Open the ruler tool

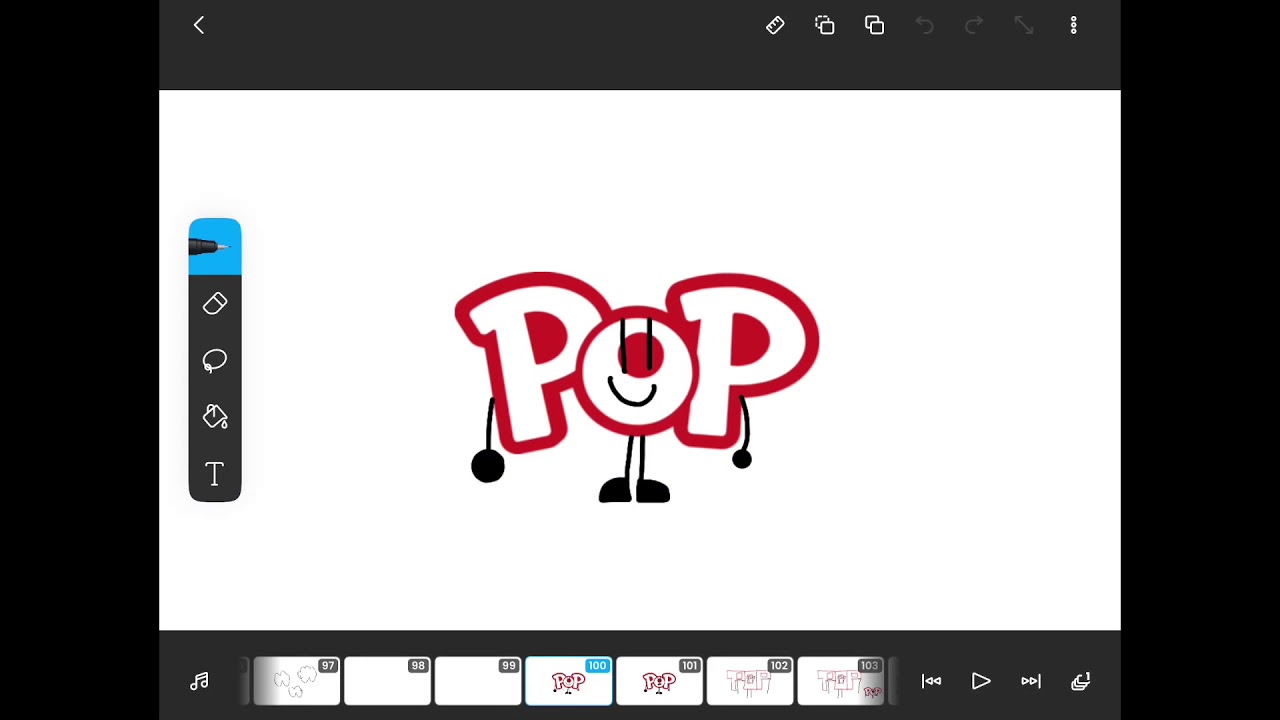[775, 25]
